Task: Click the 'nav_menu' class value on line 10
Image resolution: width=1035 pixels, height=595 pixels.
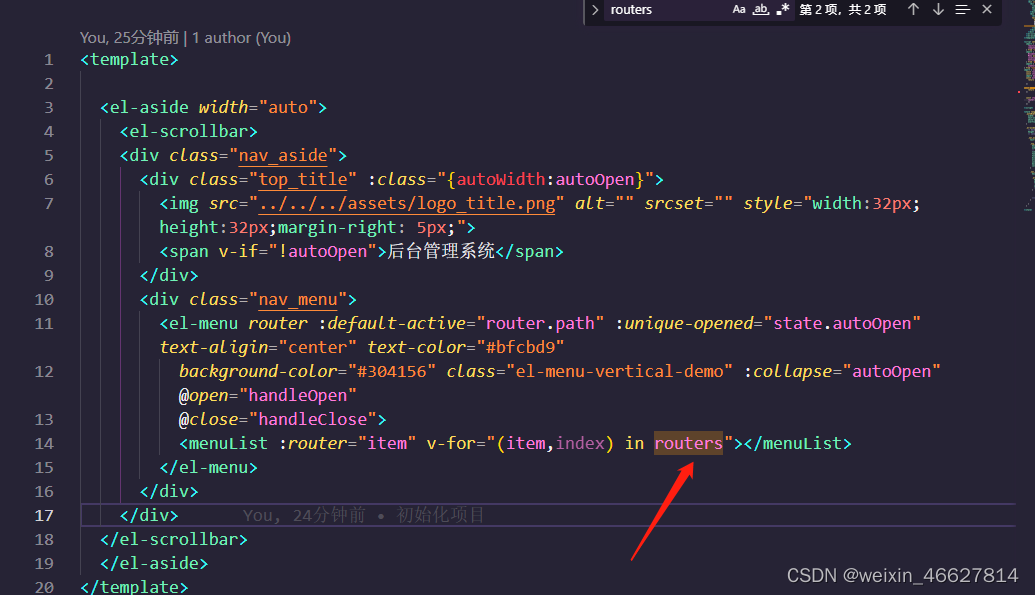Action: (x=299, y=299)
